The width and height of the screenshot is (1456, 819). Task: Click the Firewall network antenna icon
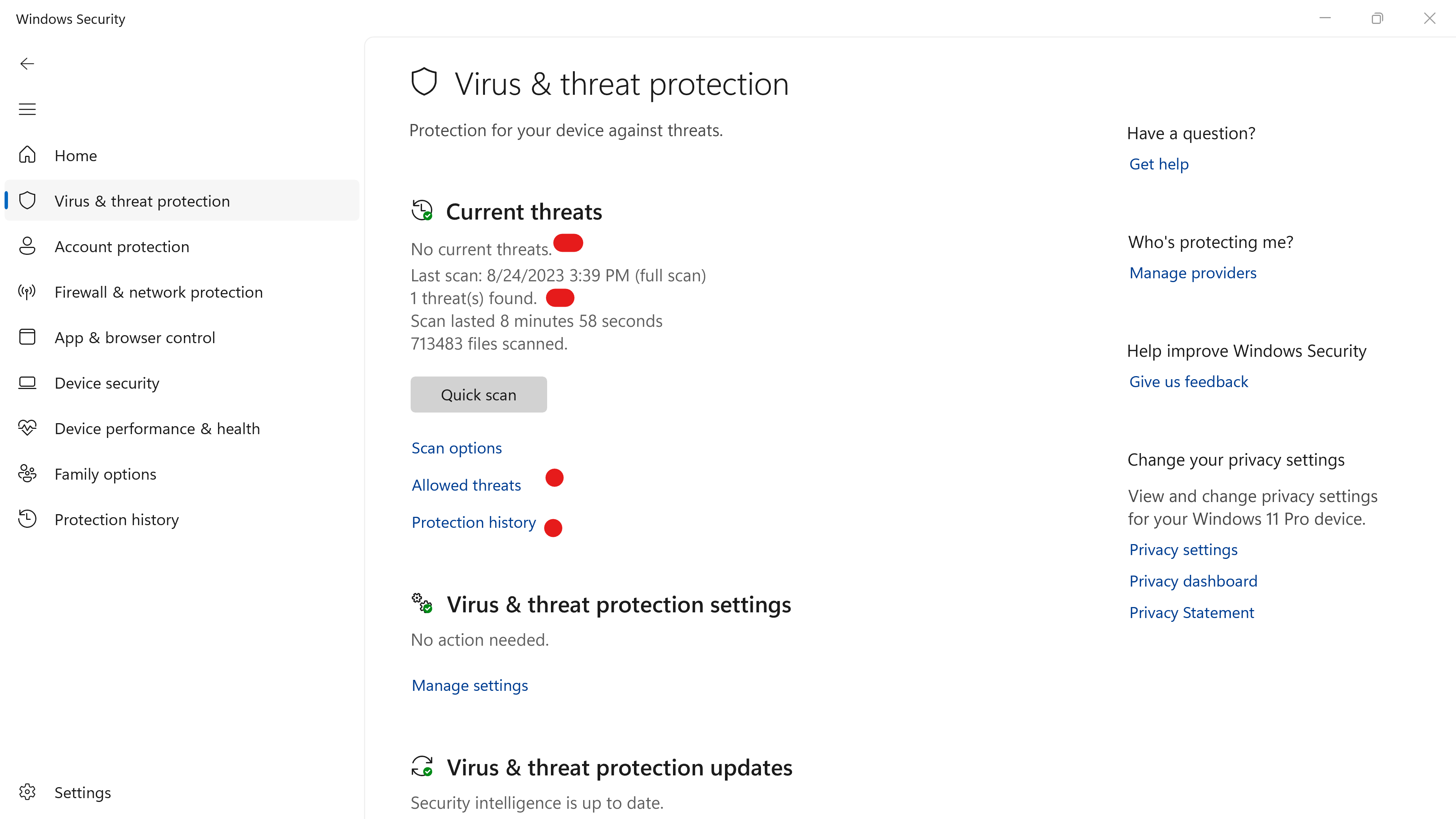27,292
